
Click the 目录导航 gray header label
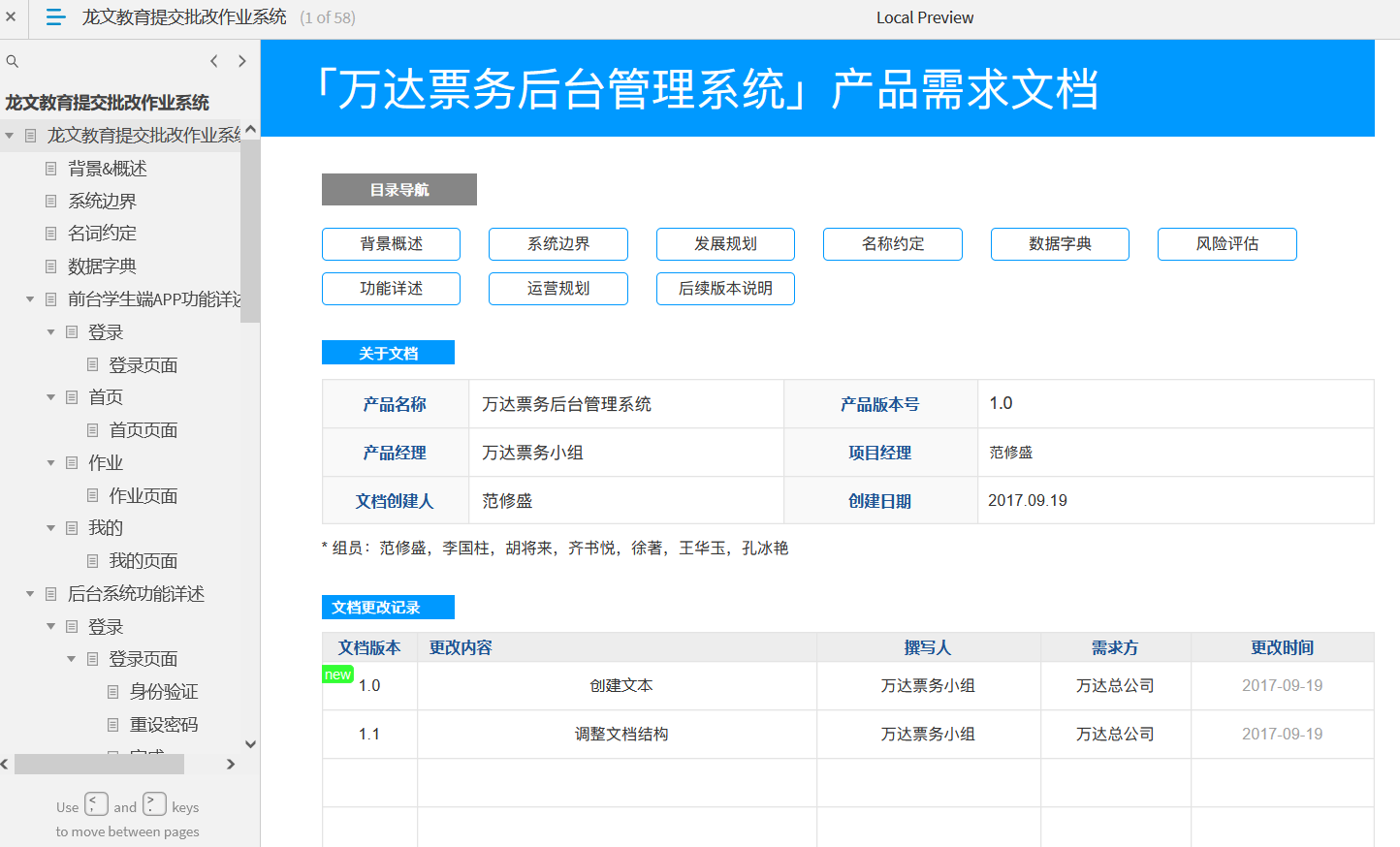click(x=399, y=190)
